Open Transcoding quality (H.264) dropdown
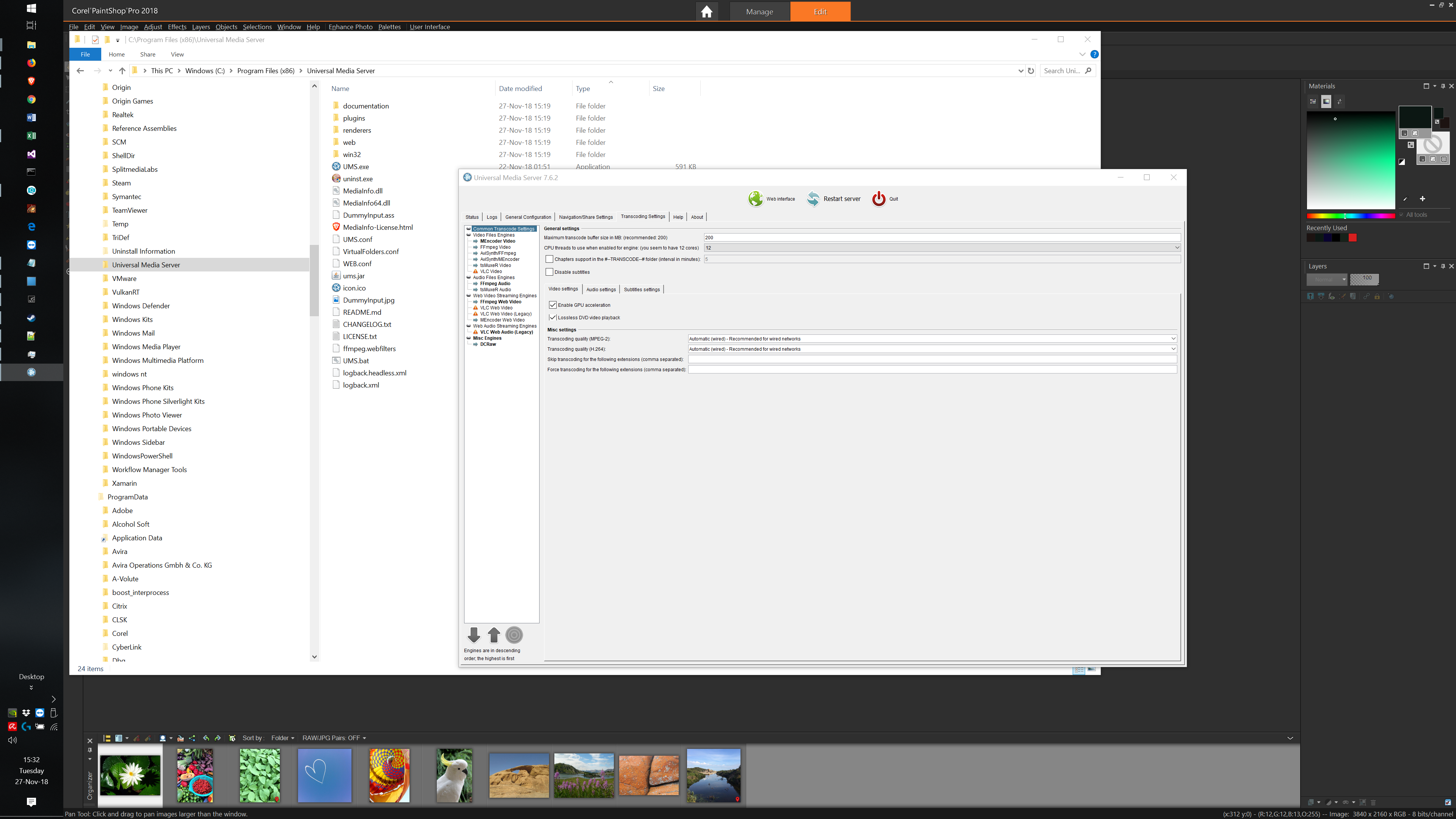 click(x=932, y=349)
